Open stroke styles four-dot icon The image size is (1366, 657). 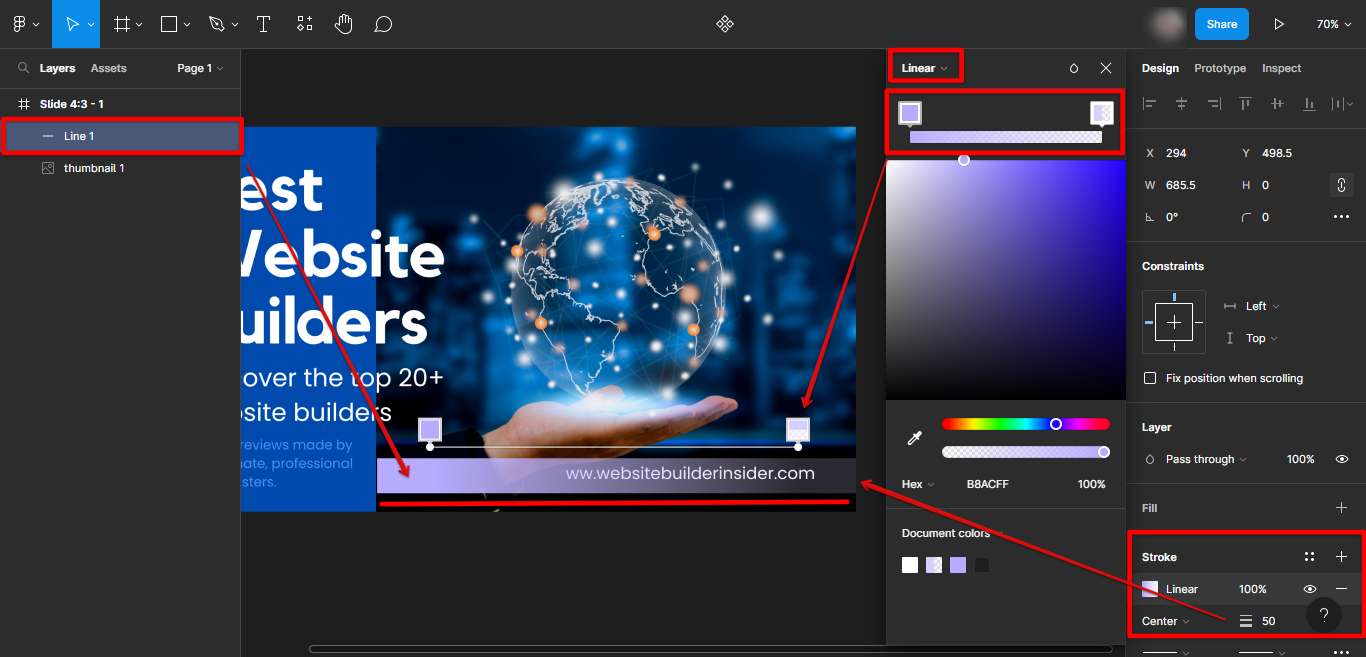tap(1309, 557)
